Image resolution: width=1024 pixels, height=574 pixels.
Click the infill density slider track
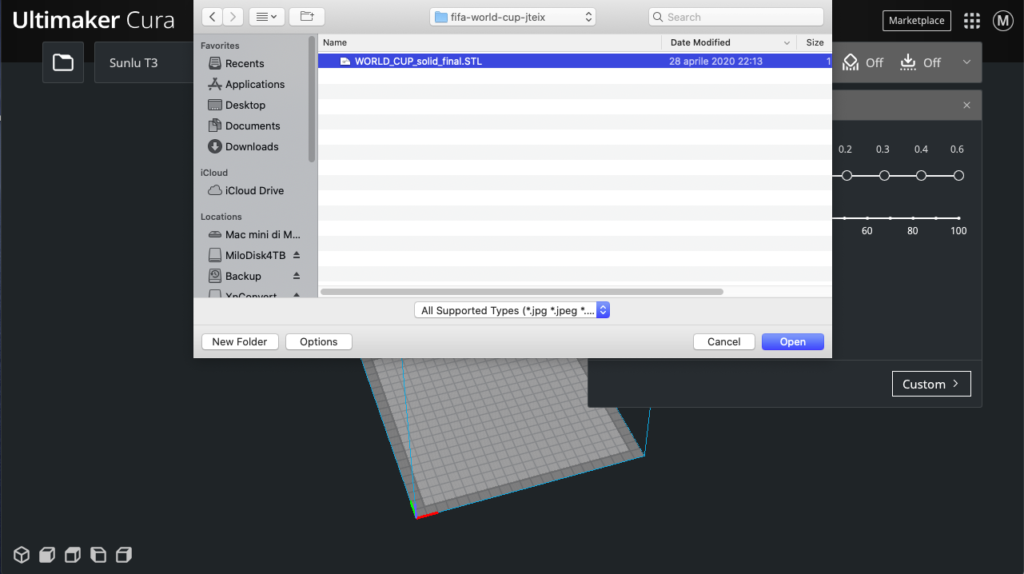(896, 218)
